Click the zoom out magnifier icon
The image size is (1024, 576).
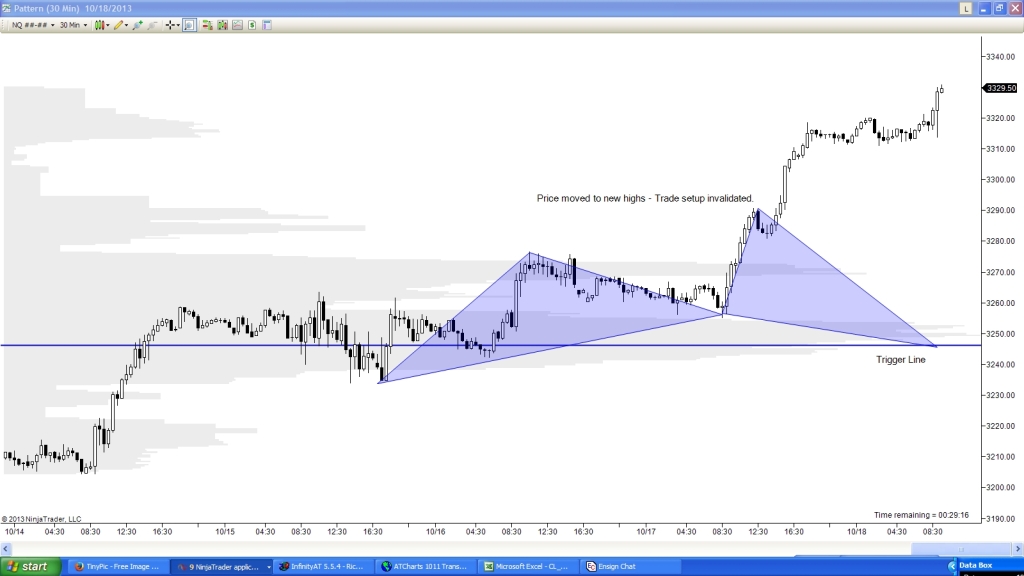152,25
